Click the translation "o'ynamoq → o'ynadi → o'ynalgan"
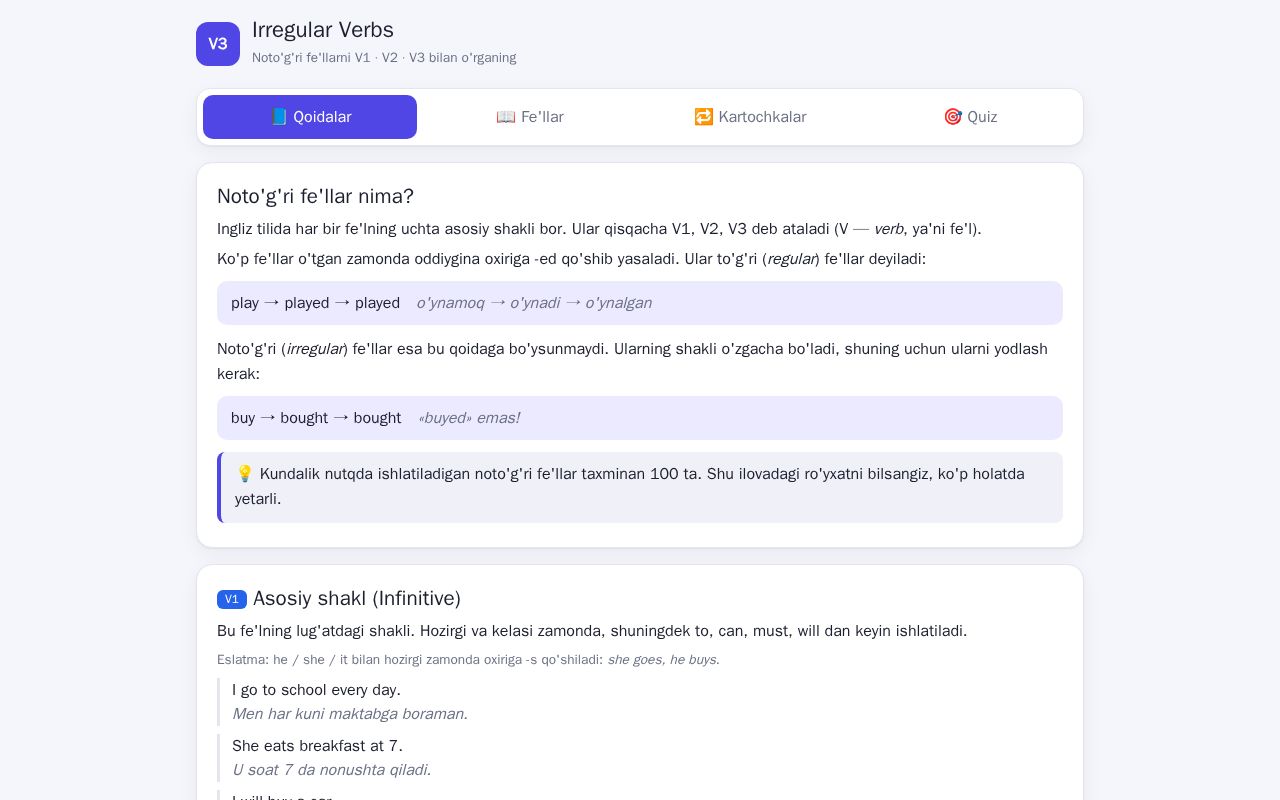Image resolution: width=1280 pixels, height=800 pixels. point(534,303)
